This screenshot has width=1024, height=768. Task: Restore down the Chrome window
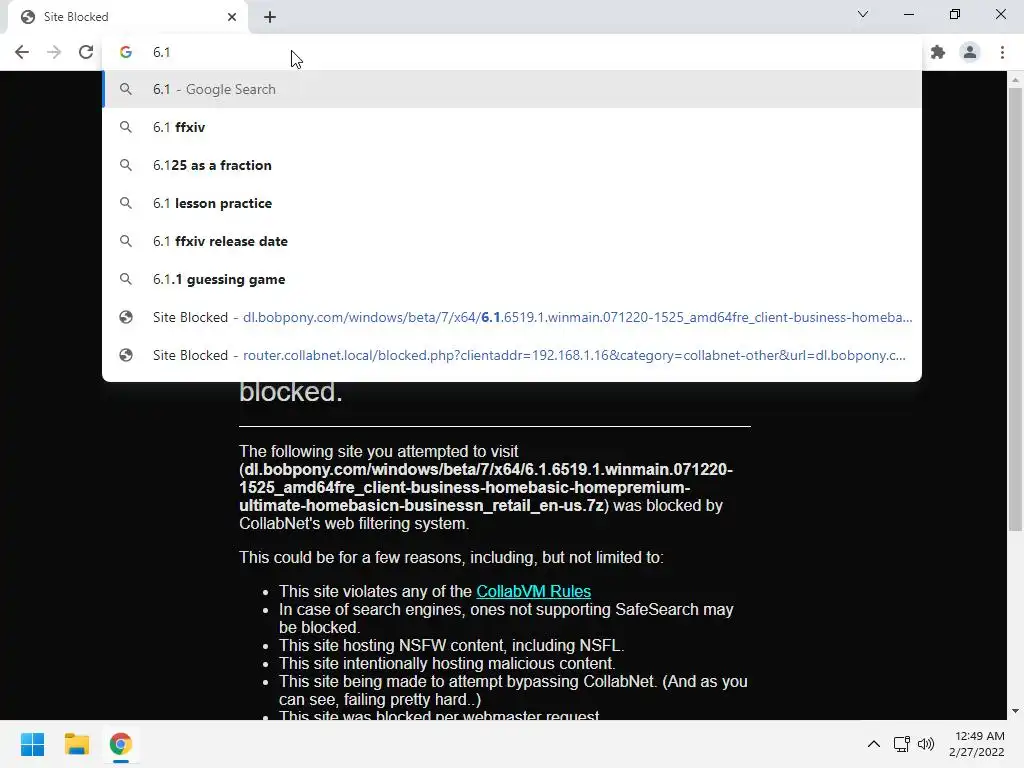click(955, 14)
